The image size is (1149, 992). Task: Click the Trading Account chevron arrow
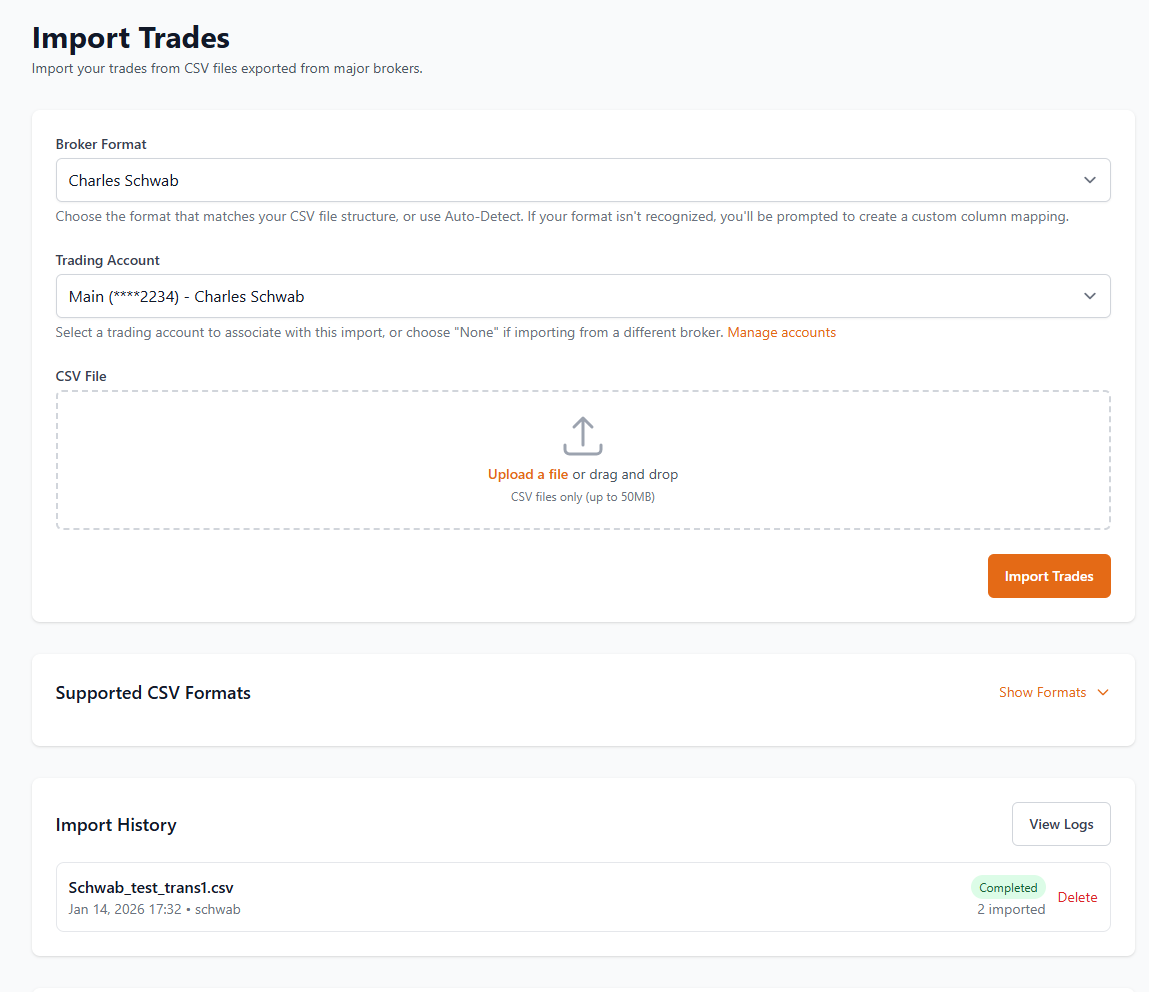[x=1090, y=296]
